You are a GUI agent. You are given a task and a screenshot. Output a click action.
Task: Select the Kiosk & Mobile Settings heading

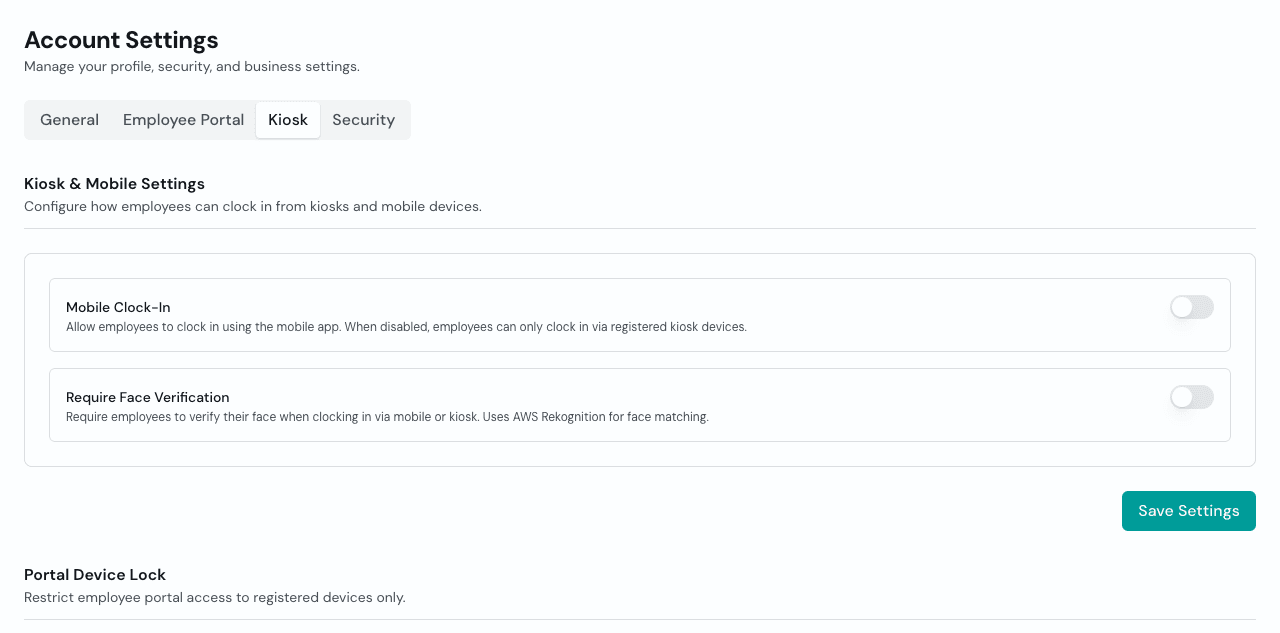coord(114,184)
